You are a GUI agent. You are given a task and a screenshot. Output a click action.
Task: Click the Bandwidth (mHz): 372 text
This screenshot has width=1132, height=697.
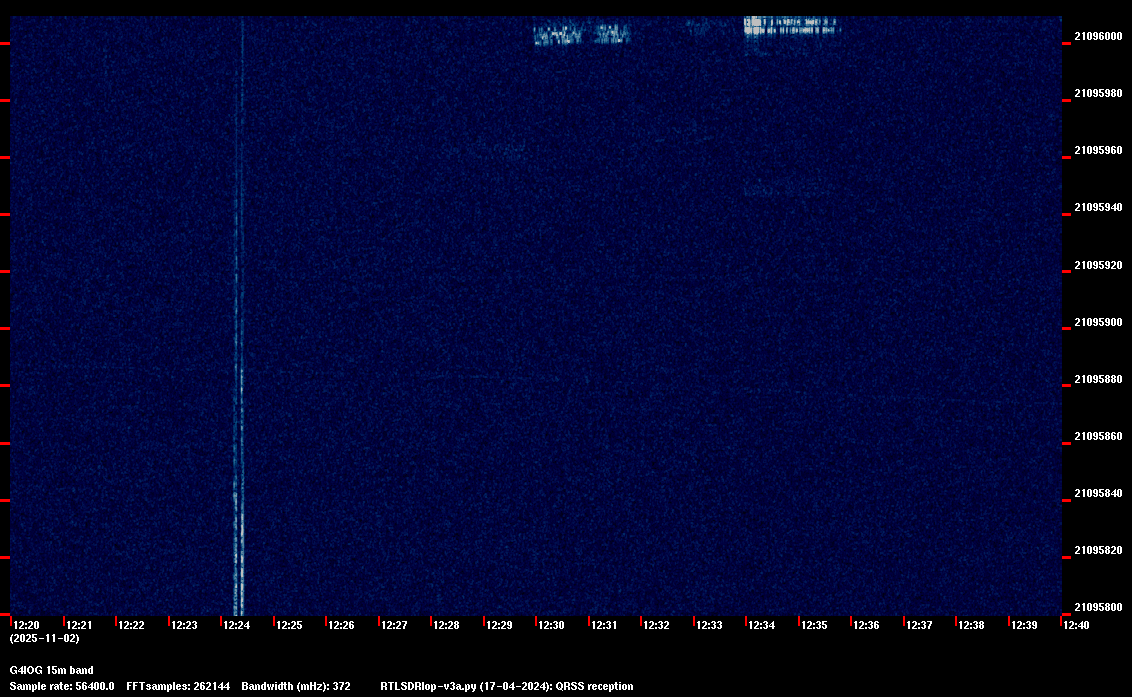click(296, 686)
